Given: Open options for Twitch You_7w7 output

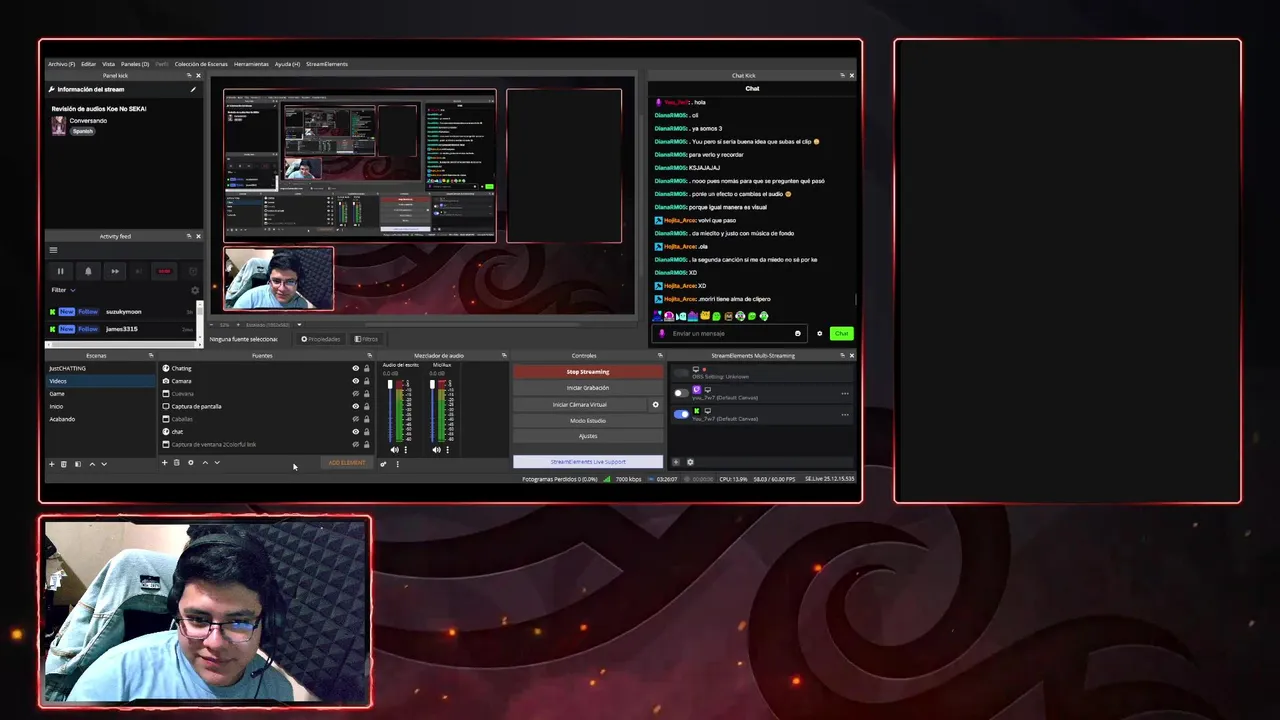Looking at the screenshot, I should 845,393.
